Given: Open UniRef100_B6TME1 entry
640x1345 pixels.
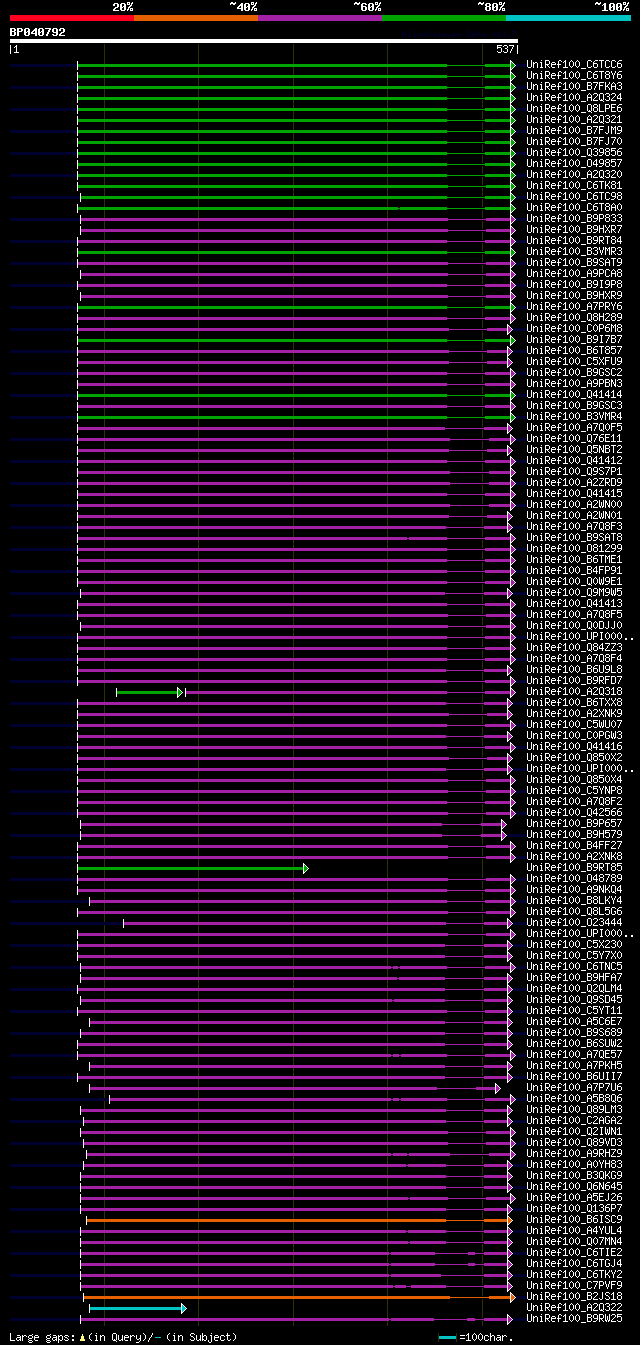Looking at the screenshot, I should click(x=574, y=560).
